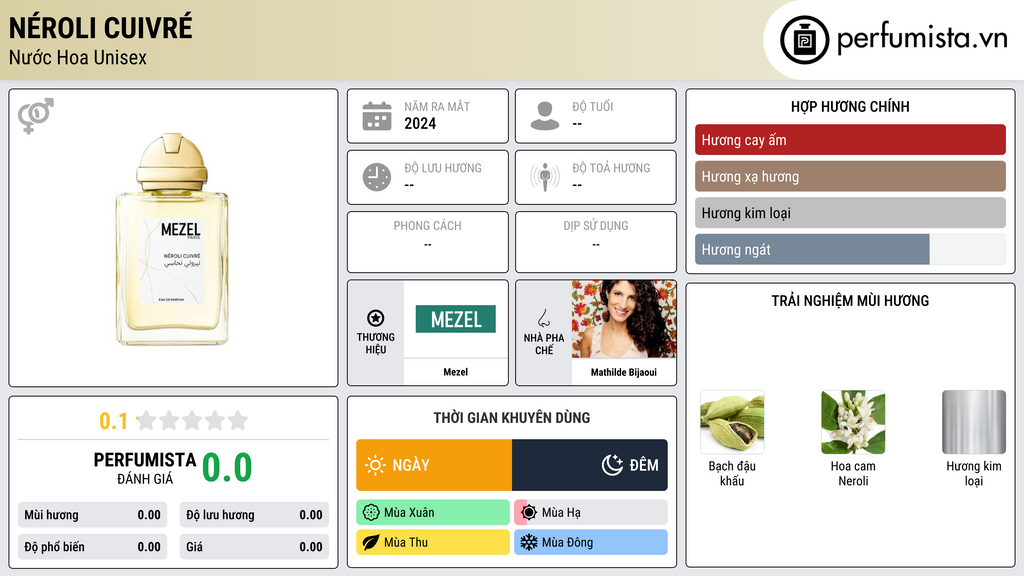Click the Dịp Sử Dụng panel
1024x576 pixels.
(596, 242)
